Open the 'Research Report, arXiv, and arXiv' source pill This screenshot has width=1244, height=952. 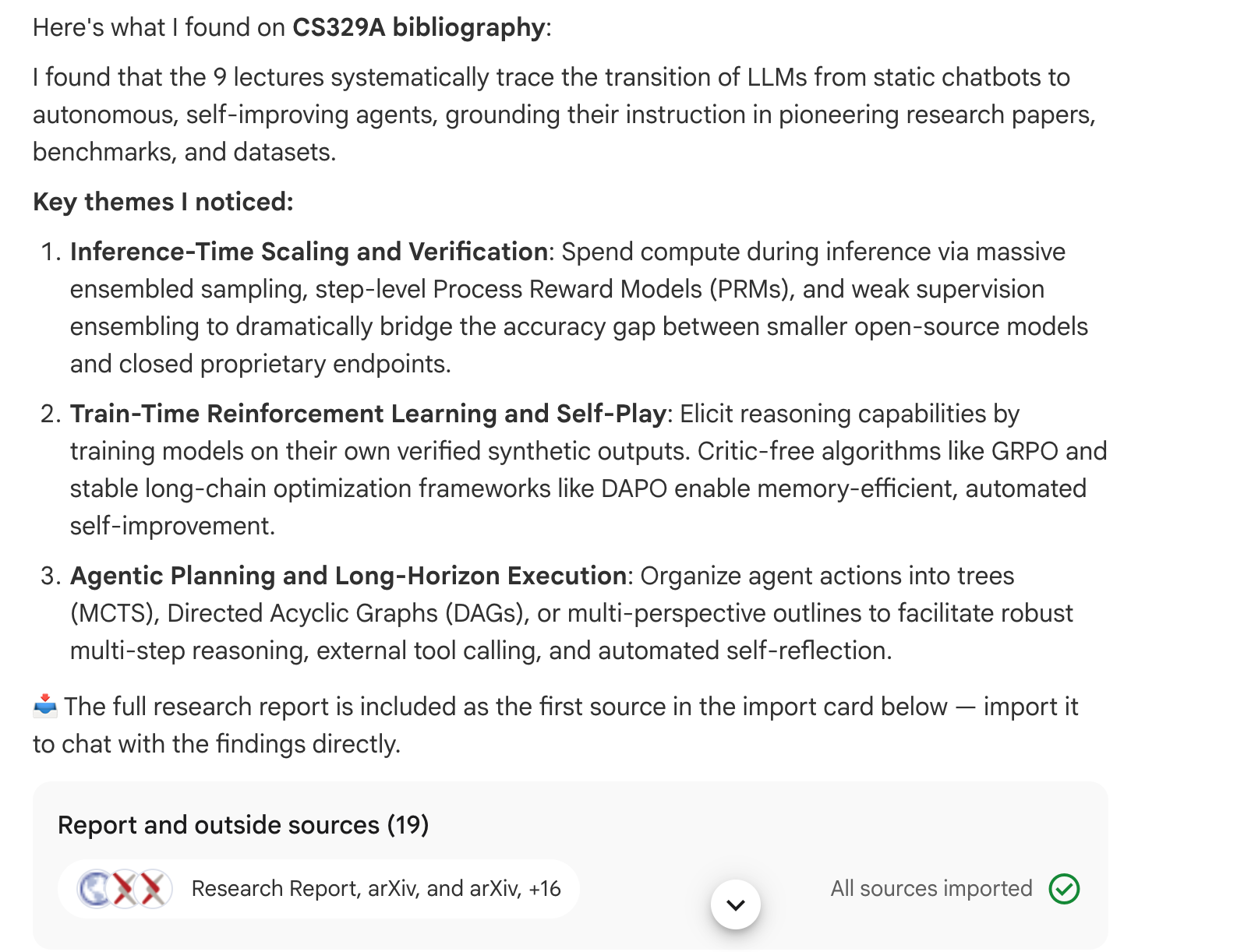tap(318, 889)
